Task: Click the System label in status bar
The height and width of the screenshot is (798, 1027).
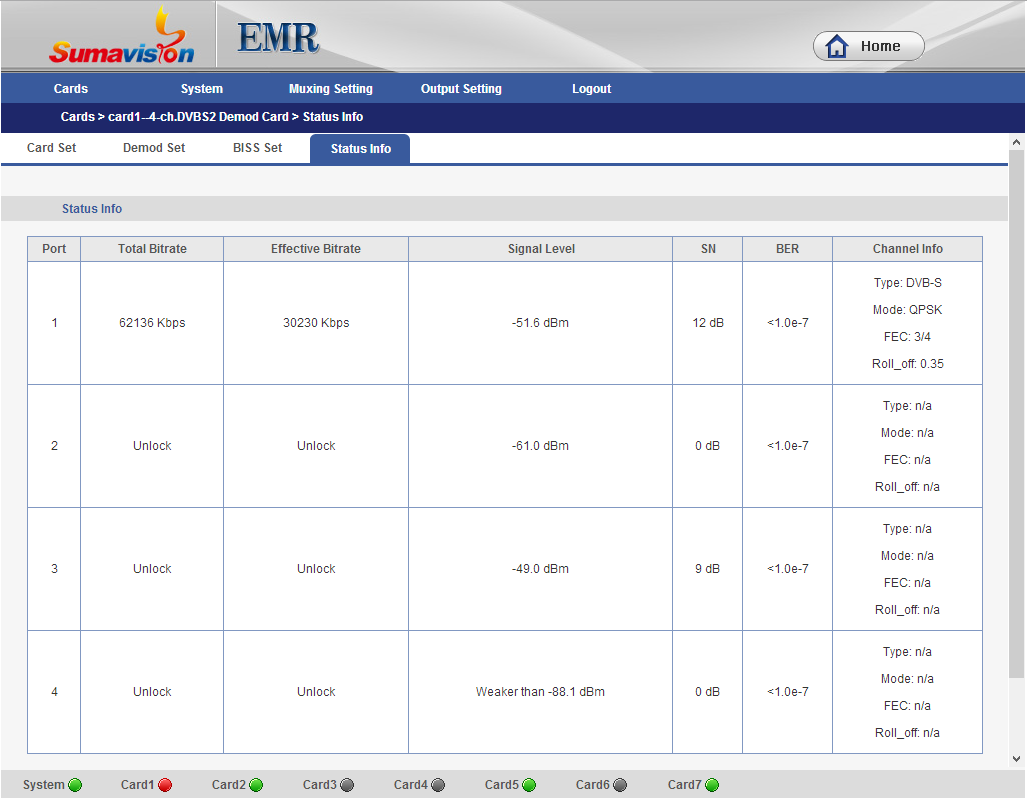Action: coord(44,785)
